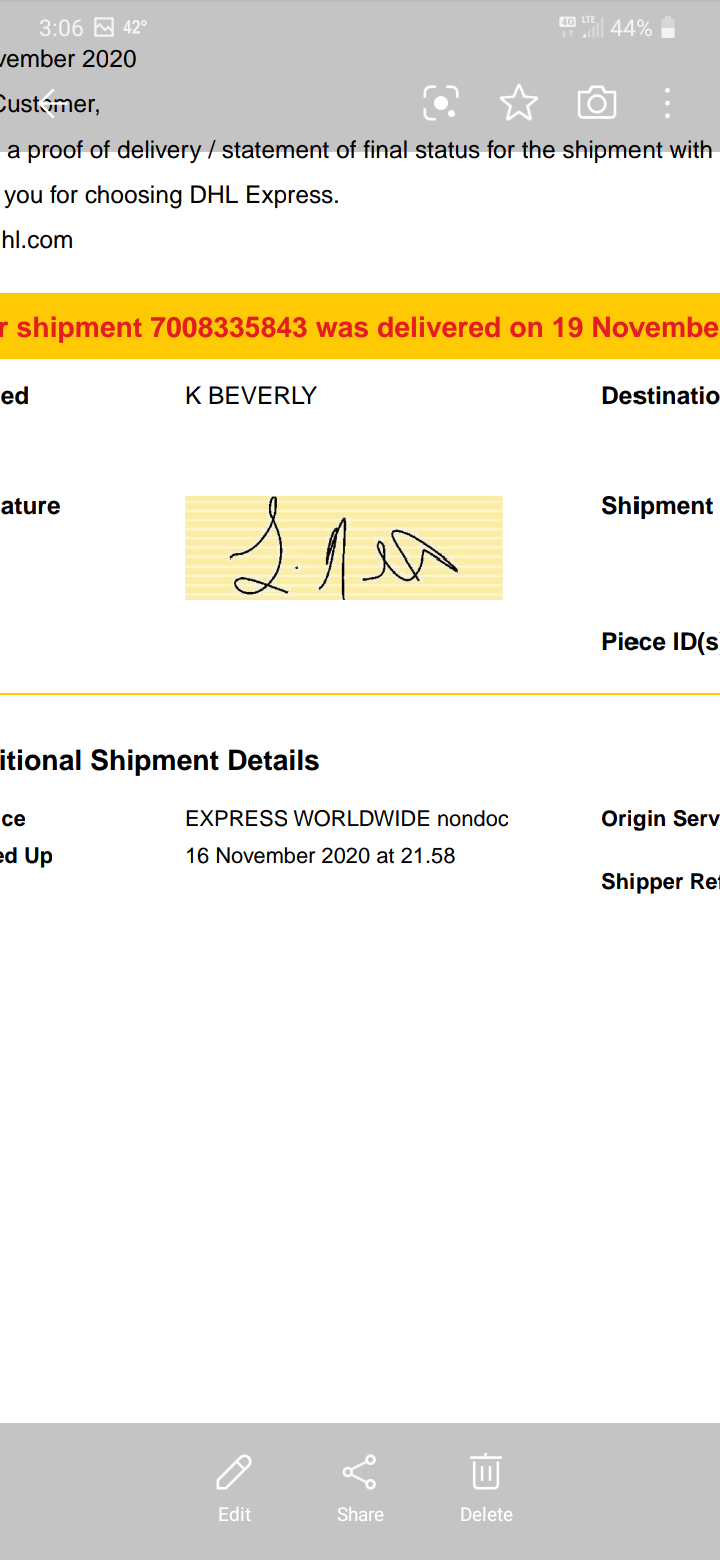Tap the battery icon in status bar
720x1560 pixels.
pos(669,28)
